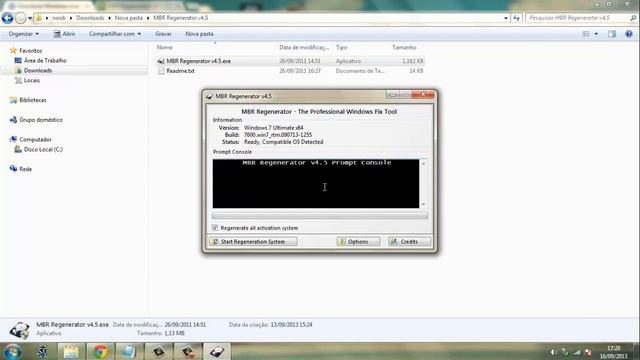Open address bar history dropdown

pos(506,18)
